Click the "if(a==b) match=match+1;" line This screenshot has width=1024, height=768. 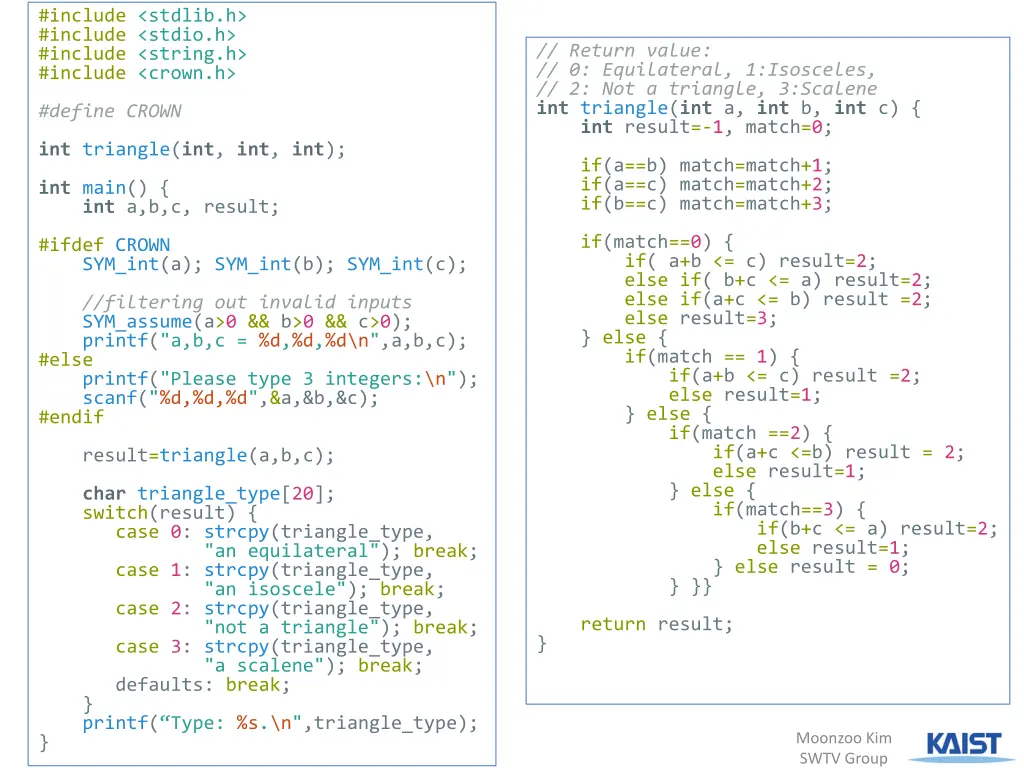click(707, 165)
